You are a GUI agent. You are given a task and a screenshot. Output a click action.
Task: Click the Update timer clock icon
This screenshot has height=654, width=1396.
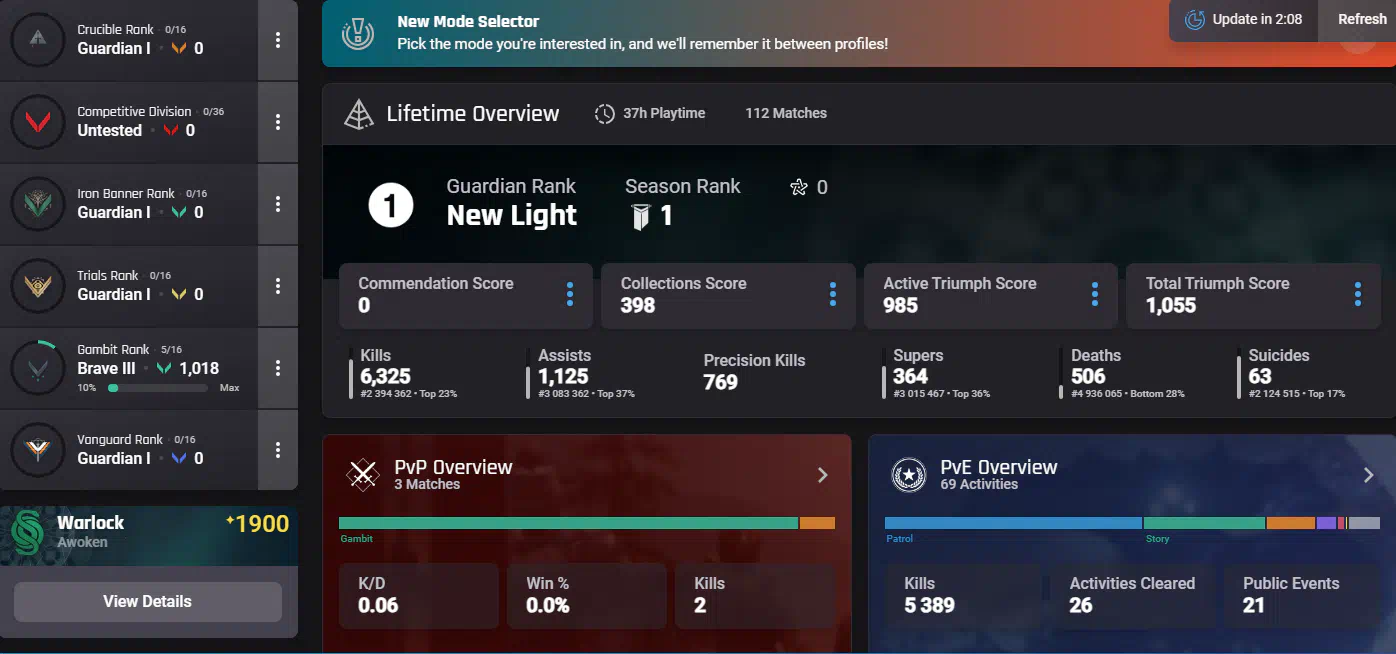1195,19
